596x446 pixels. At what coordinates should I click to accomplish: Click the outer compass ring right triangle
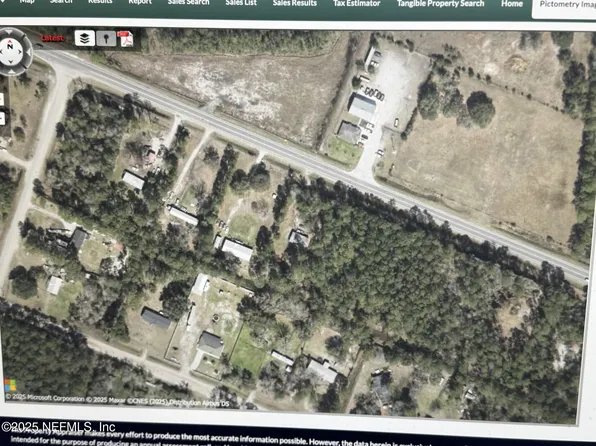click(x=29, y=52)
